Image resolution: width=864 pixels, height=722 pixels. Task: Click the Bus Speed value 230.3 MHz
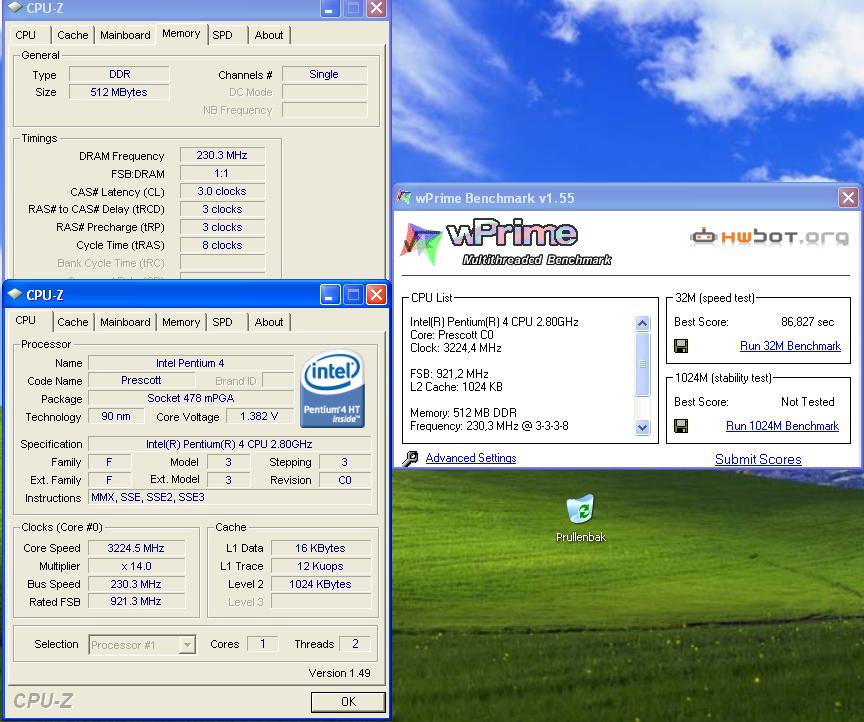(136, 584)
